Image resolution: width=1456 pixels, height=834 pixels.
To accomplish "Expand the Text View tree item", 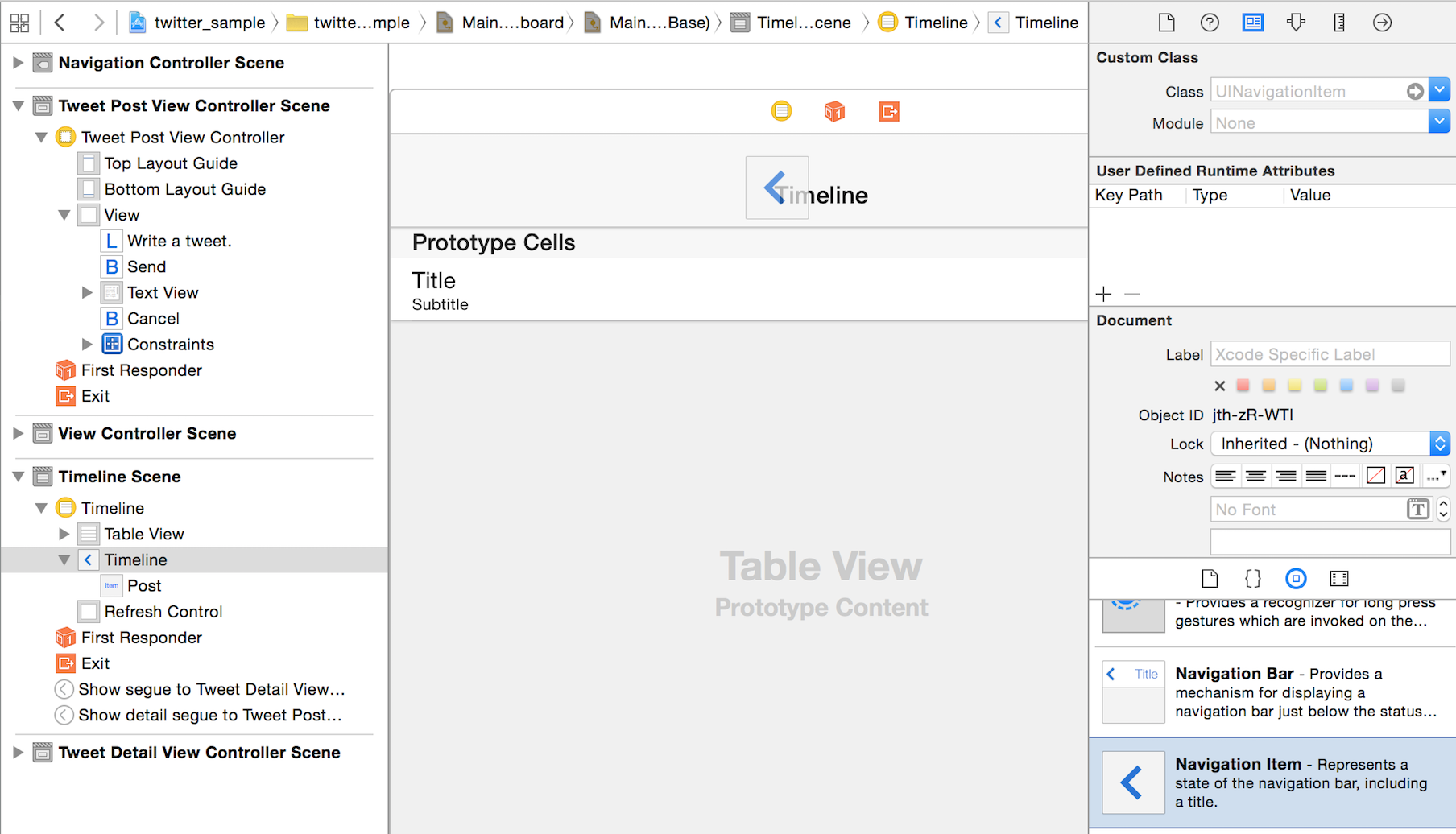I will tap(87, 292).
